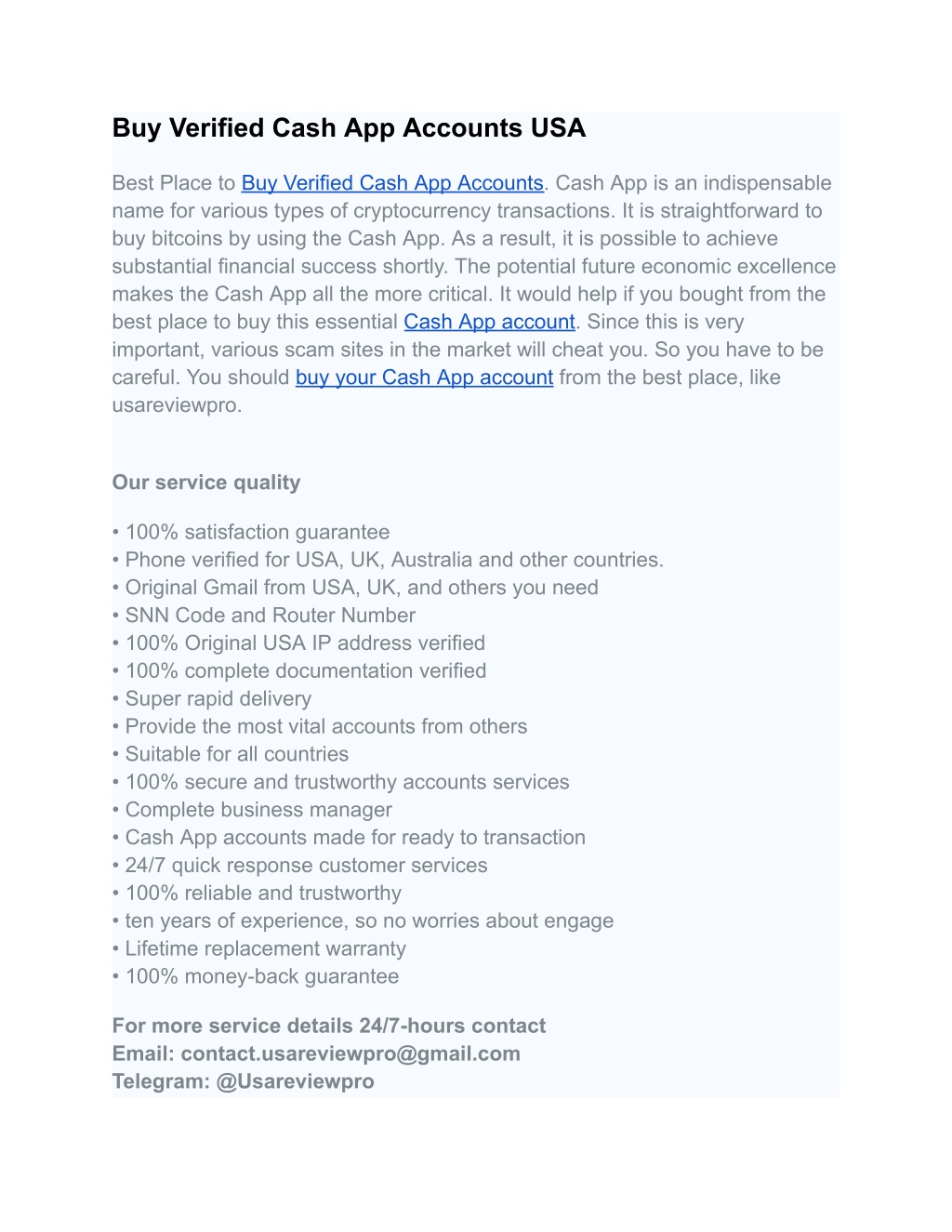Viewport: 952px width, 1232px height.
Task: Click the 'Suitable for all countries' bullet
Action: [231, 754]
